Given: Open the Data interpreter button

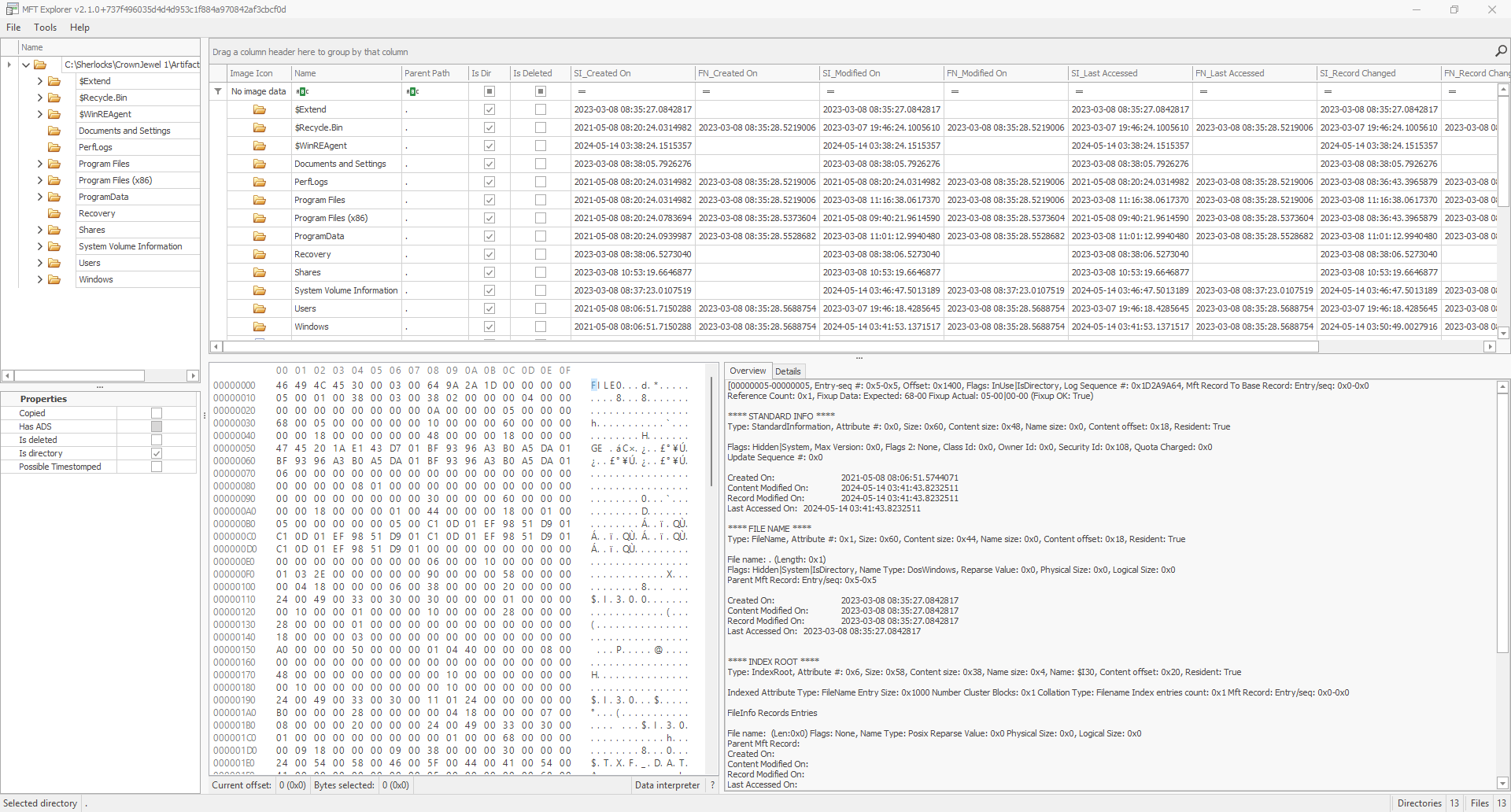Looking at the screenshot, I should (x=667, y=784).
